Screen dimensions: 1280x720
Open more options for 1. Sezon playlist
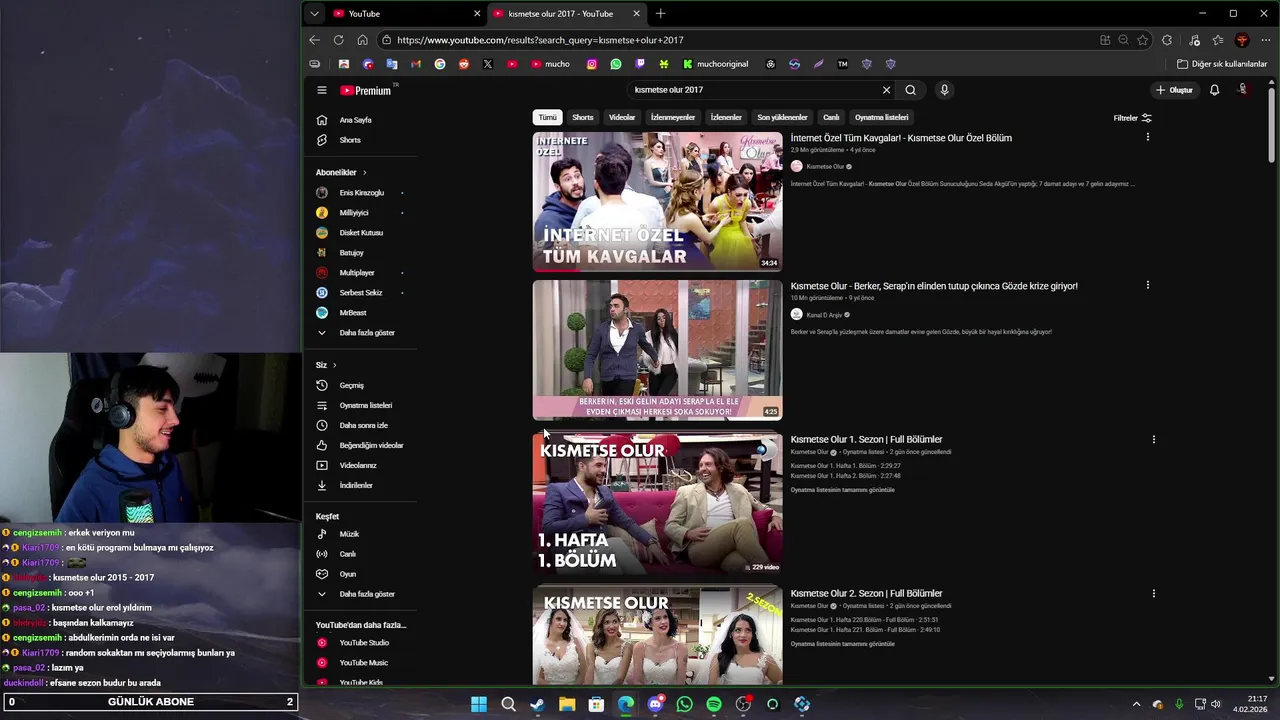coord(1153,439)
